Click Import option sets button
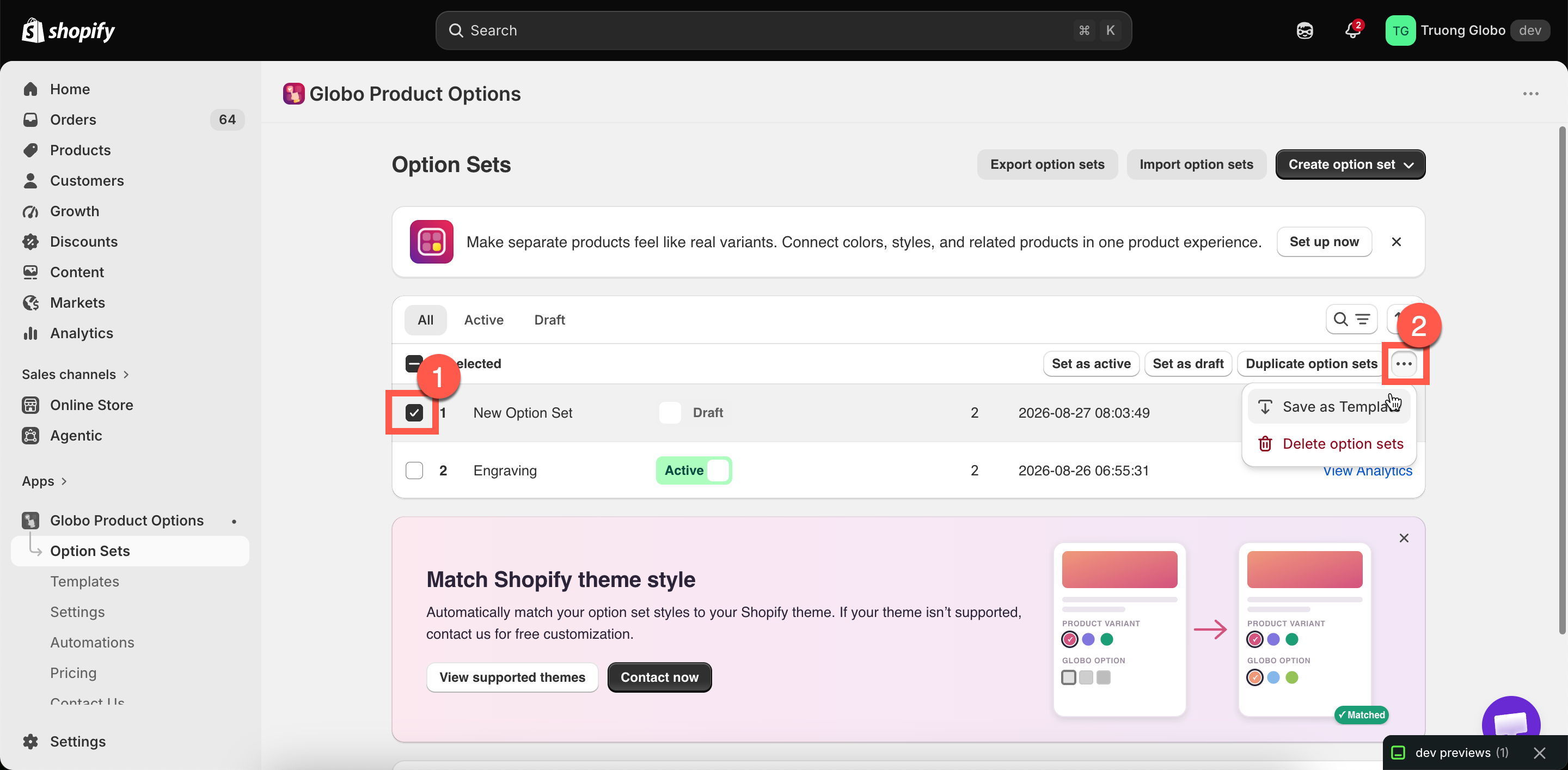 (x=1196, y=164)
